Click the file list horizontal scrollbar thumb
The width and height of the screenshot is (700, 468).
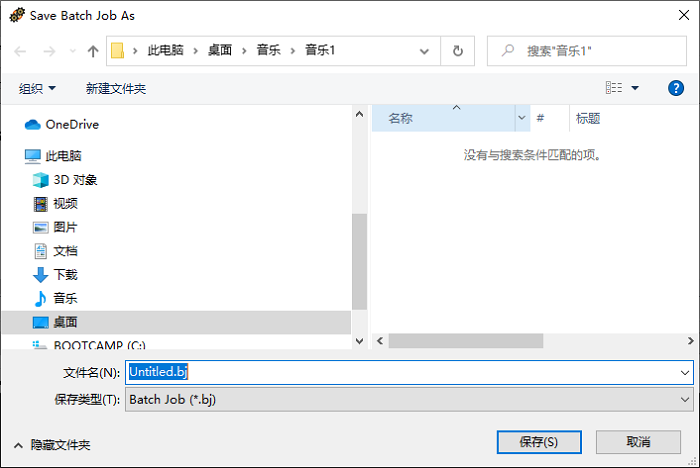coord(466,341)
